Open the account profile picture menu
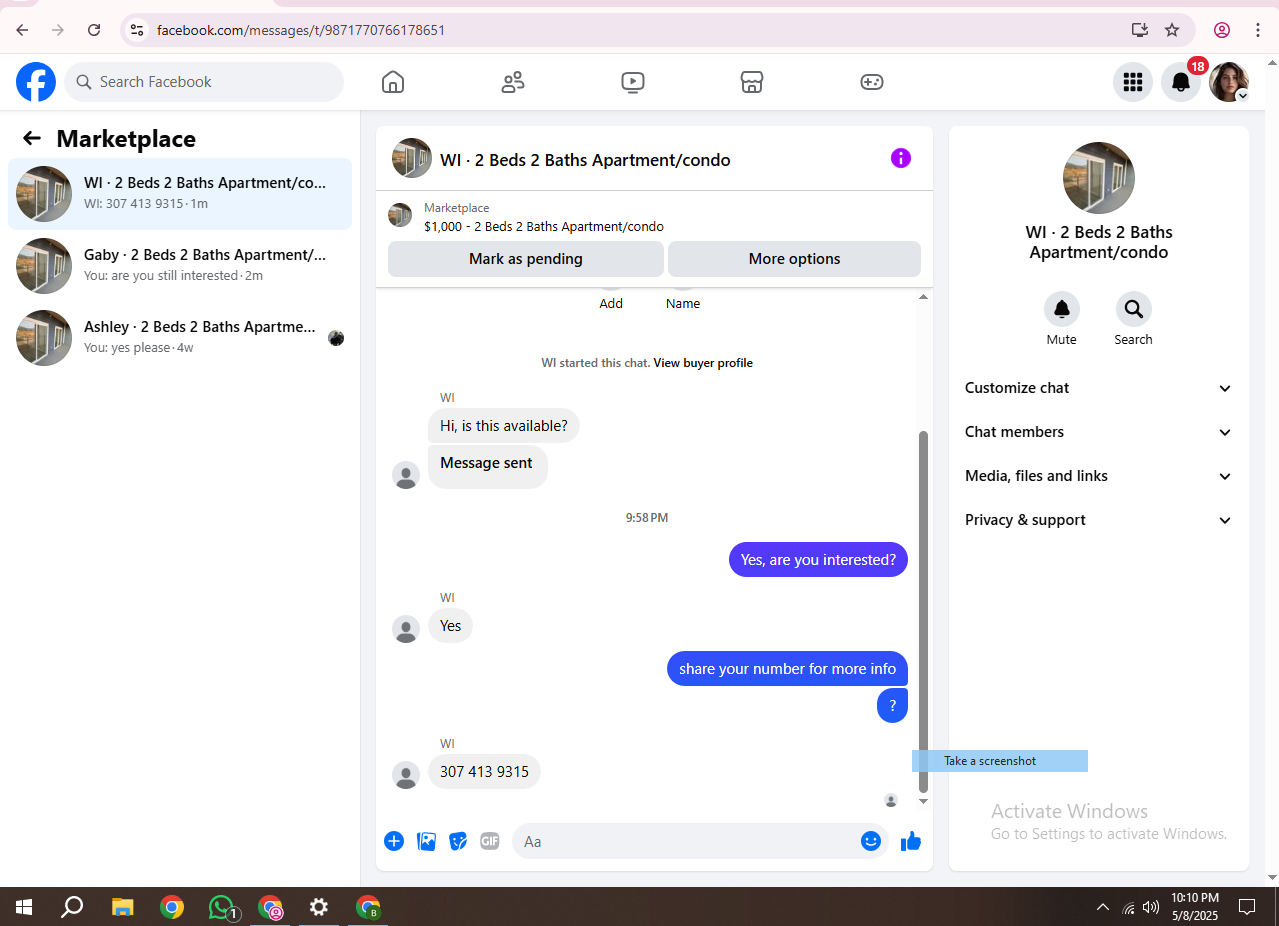1279x926 pixels. click(x=1229, y=82)
